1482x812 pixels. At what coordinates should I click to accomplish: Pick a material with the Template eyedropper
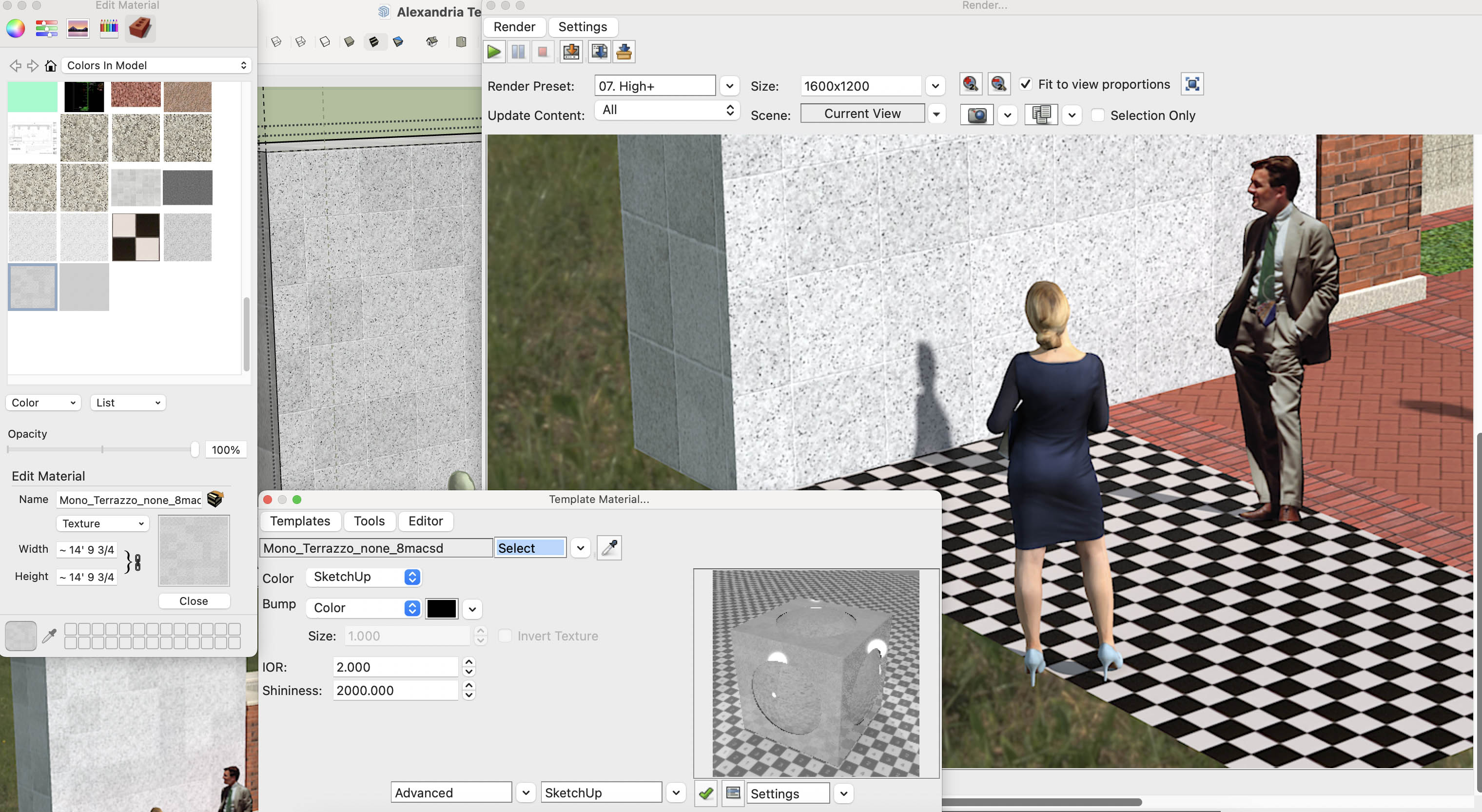(x=609, y=547)
